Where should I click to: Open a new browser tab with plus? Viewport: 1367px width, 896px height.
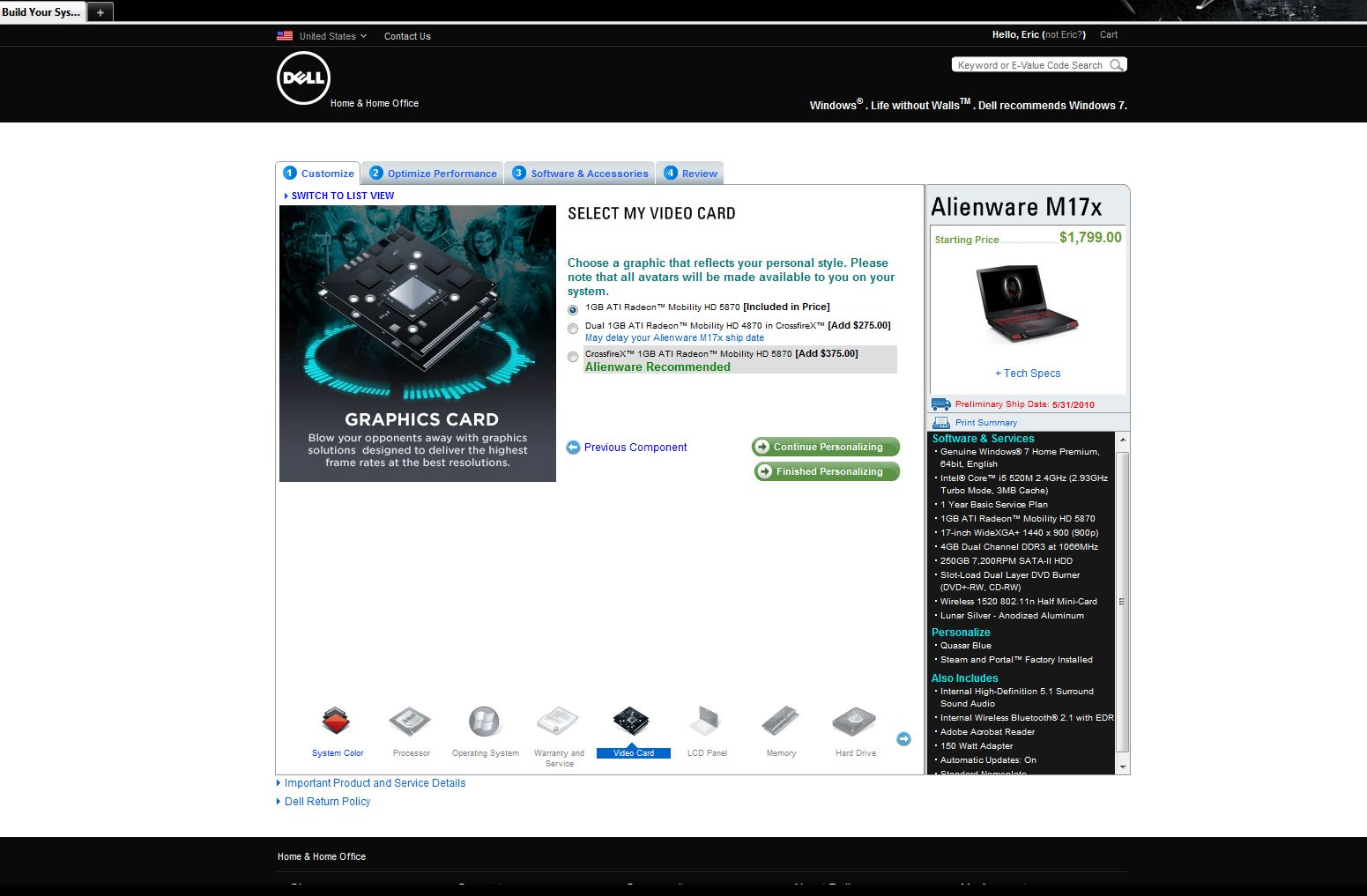click(100, 12)
